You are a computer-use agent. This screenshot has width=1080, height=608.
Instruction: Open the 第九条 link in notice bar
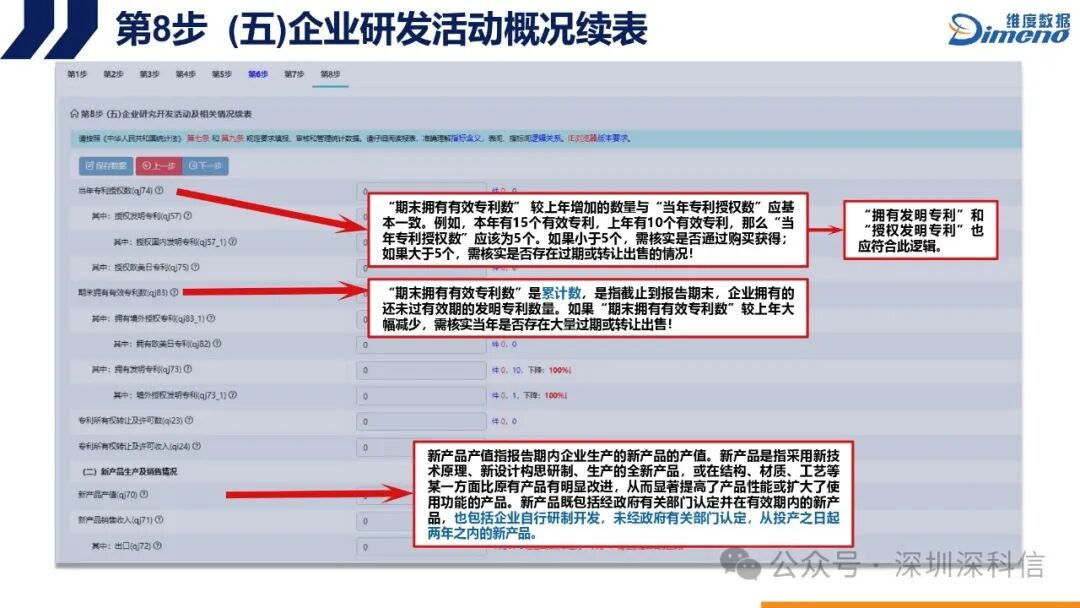coord(232,138)
